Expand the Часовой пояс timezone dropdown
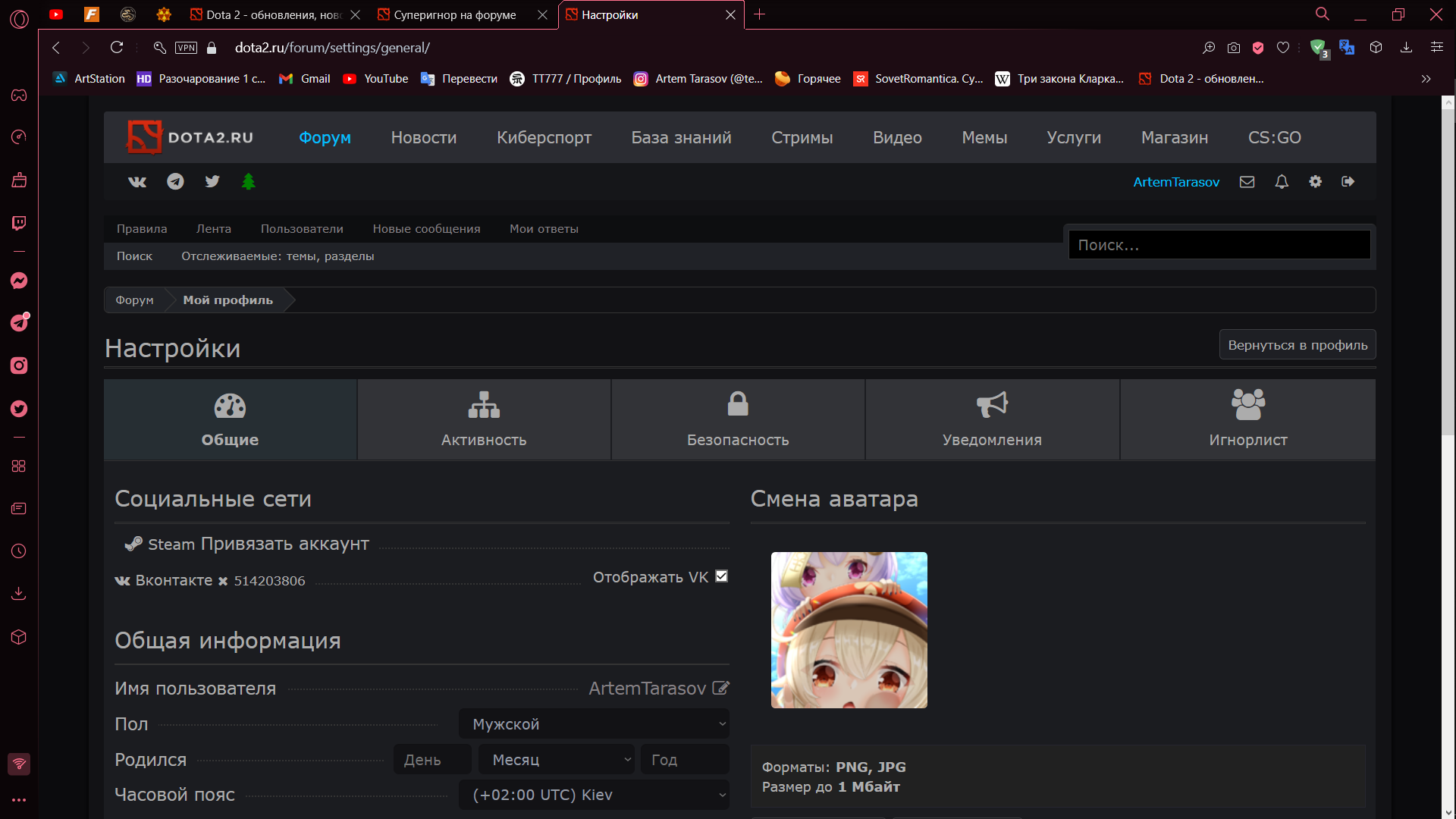The height and width of the screenshot is (819, 1456). click(x=594, y=795)
